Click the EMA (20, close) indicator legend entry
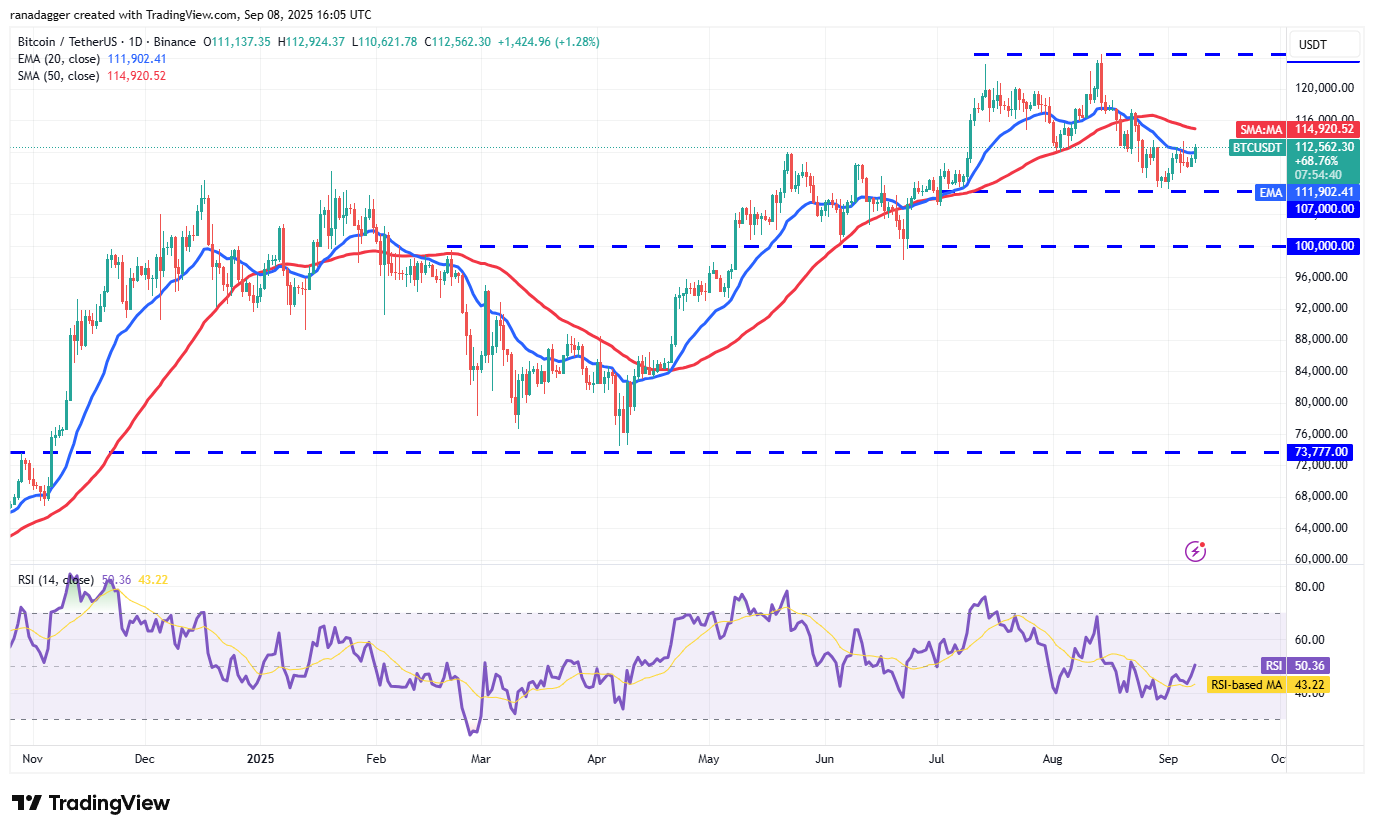 (60, 59)
